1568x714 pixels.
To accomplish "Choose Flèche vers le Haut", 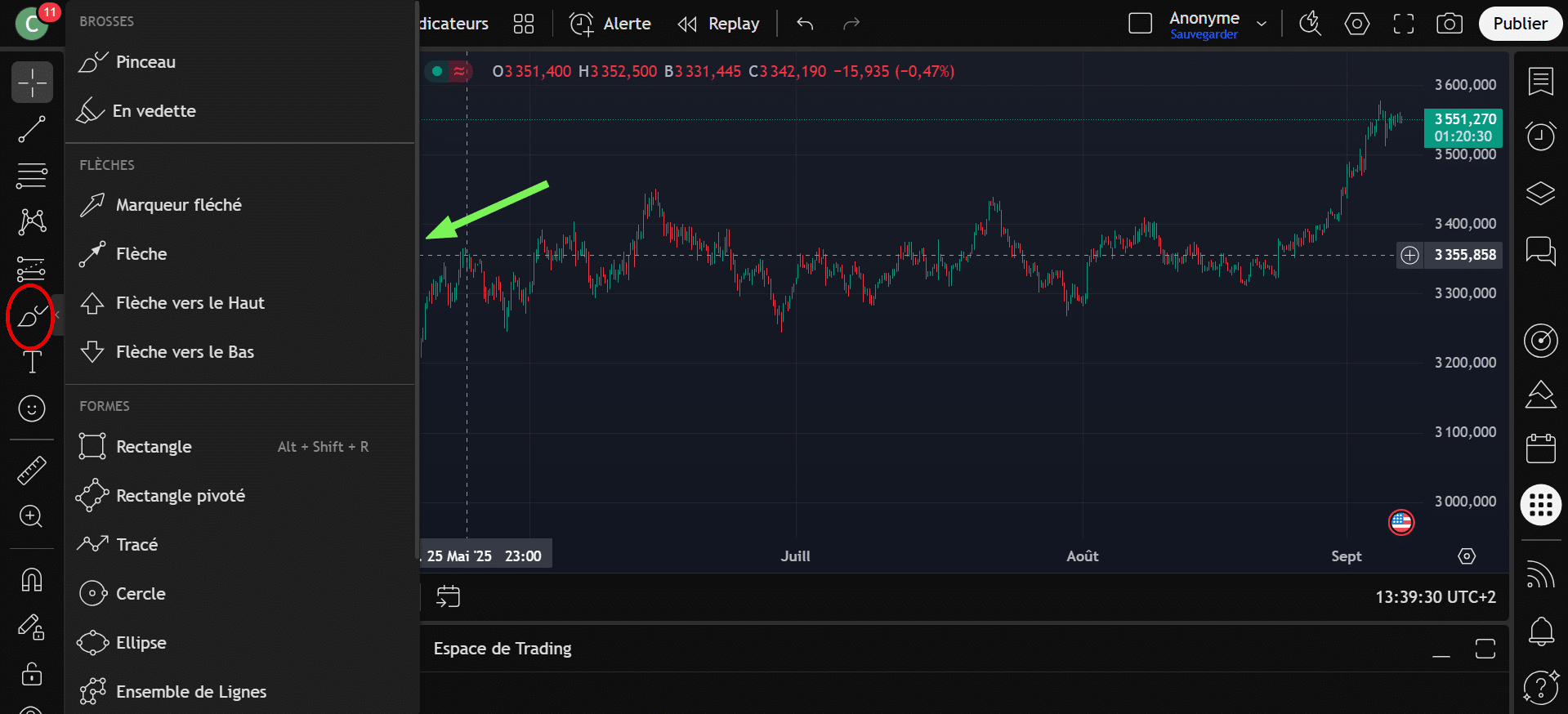I will (190, 303).
